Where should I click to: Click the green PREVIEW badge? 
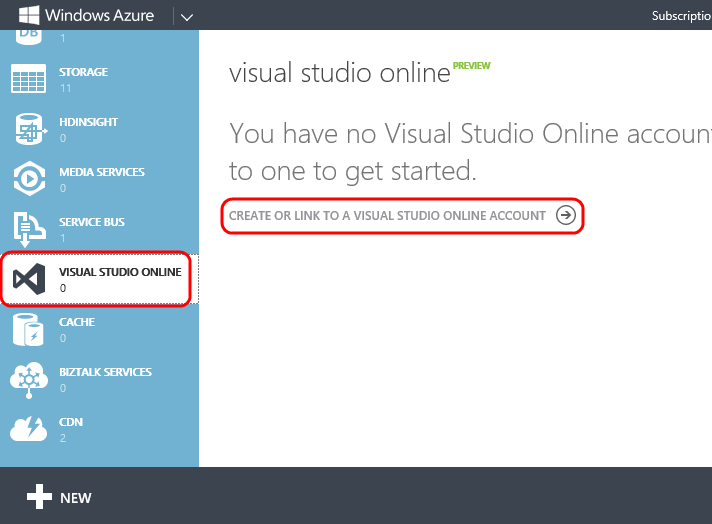click(x=471, y=66)
